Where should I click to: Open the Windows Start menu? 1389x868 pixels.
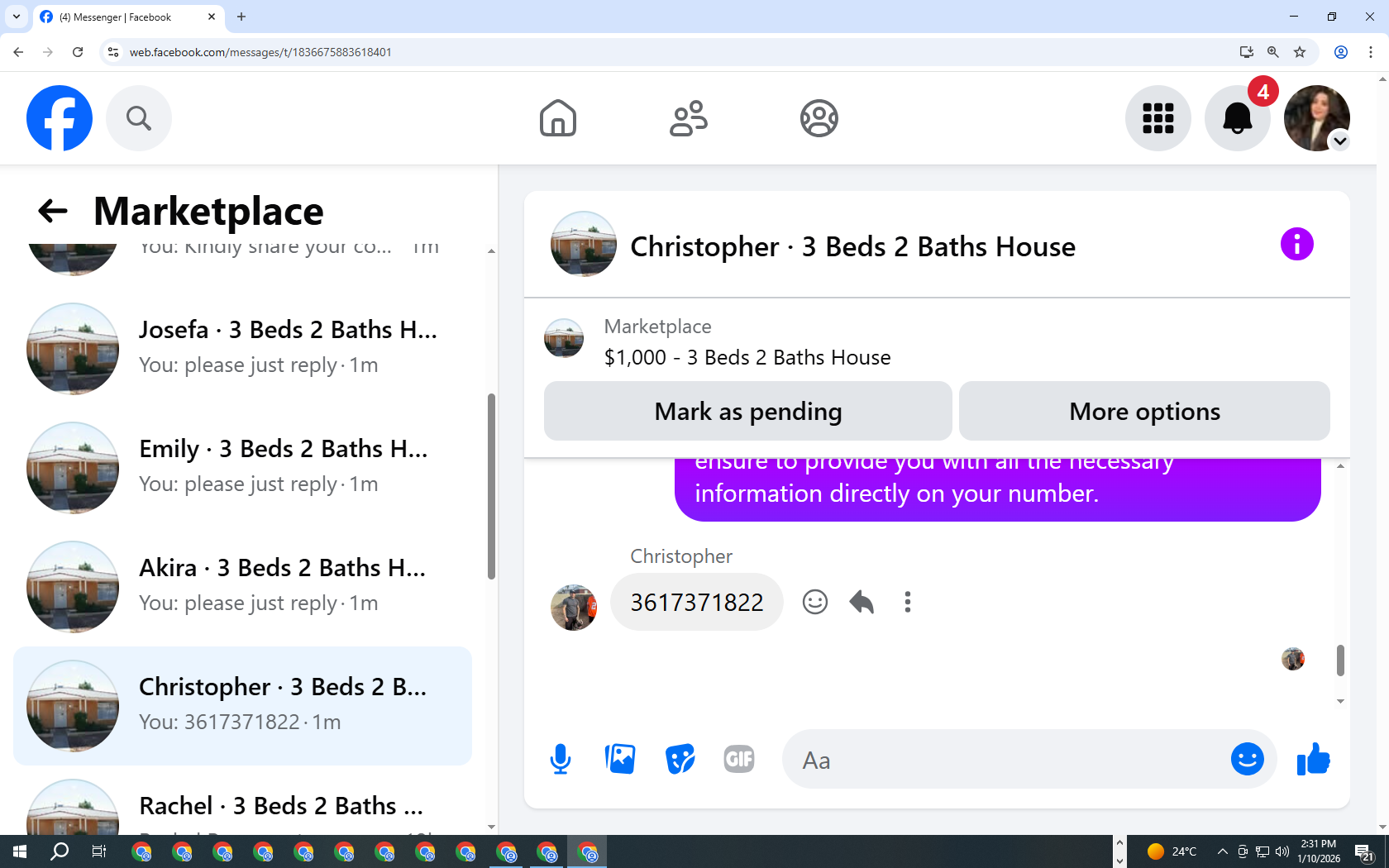[20, 851]
